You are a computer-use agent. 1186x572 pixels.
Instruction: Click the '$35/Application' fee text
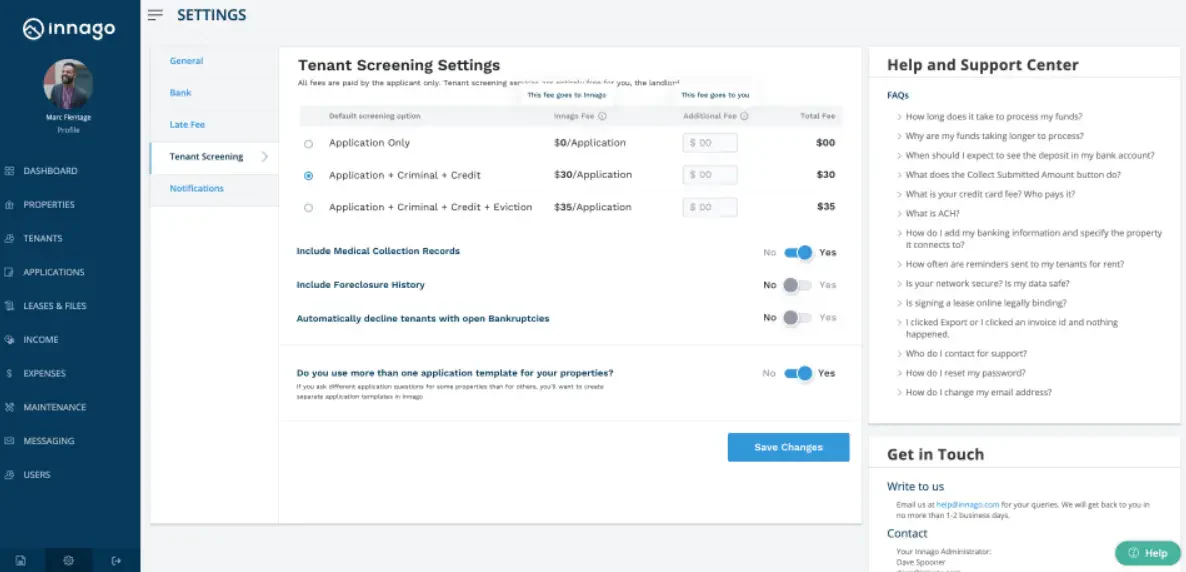coord(592,207)
